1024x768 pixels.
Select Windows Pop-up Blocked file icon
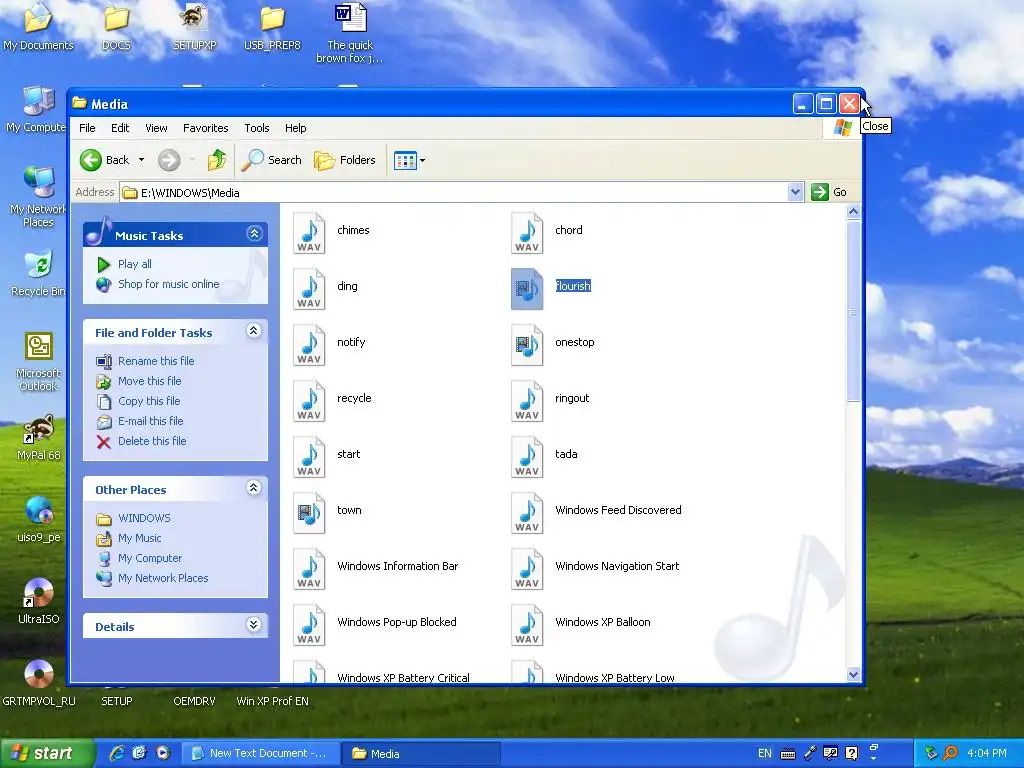pos(309,625)
